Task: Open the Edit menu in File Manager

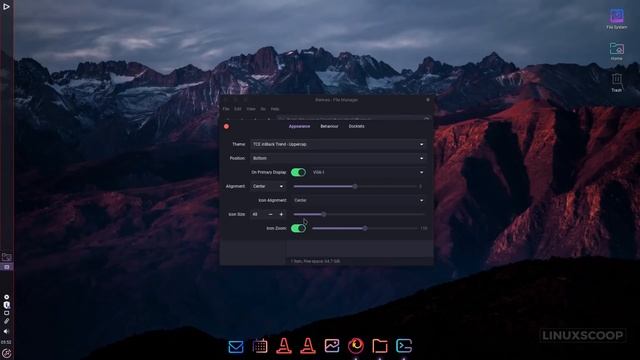Action: (x=238, y=109)
